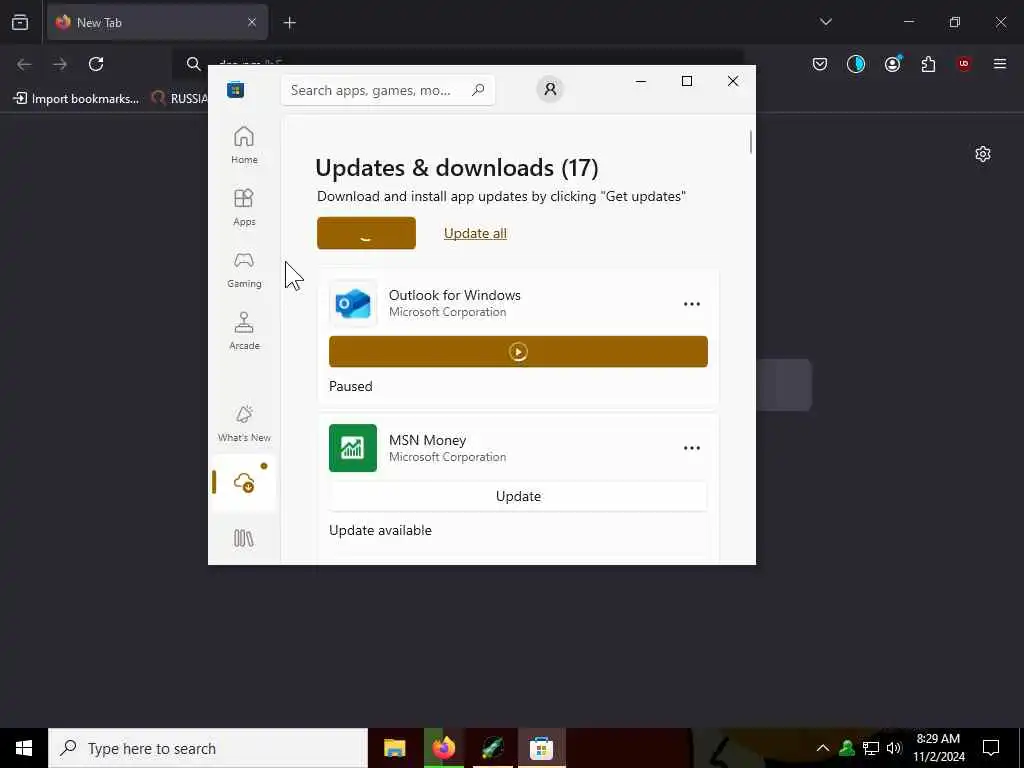Open more options for Outlook for Windows
1024x768 pixels.
pos(692,304)
